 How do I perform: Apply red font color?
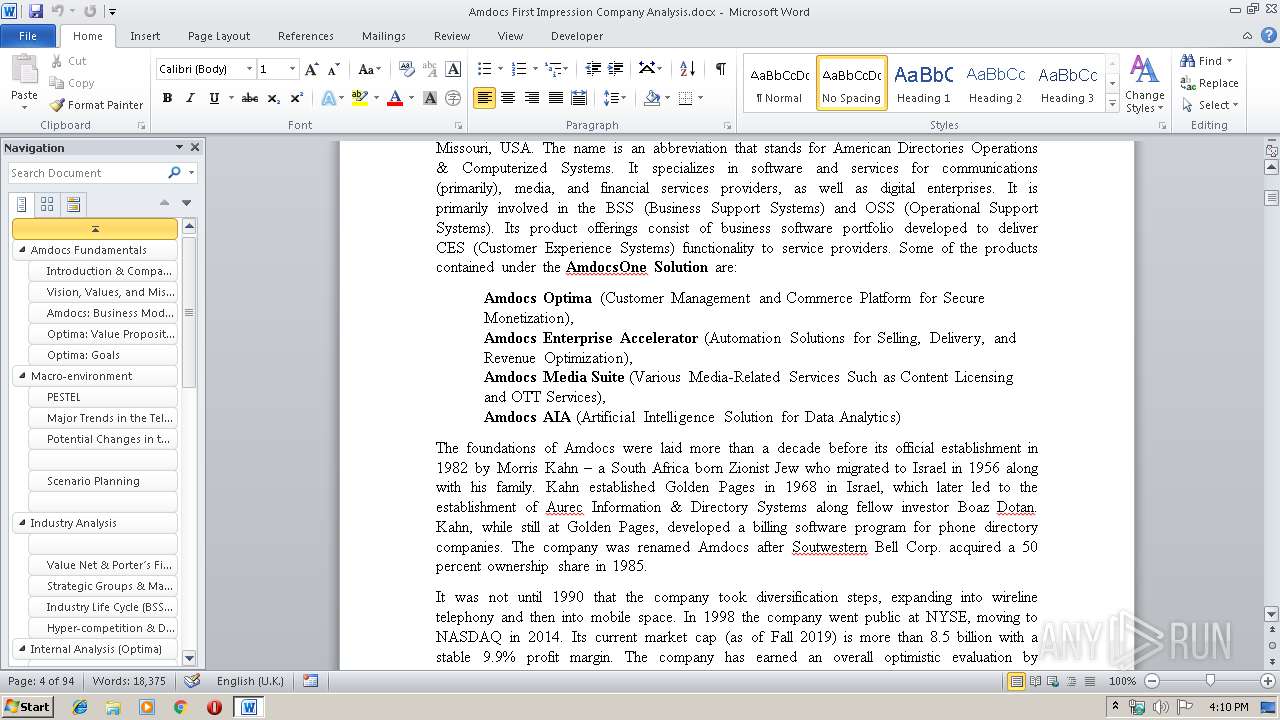[x=394, y=98]
